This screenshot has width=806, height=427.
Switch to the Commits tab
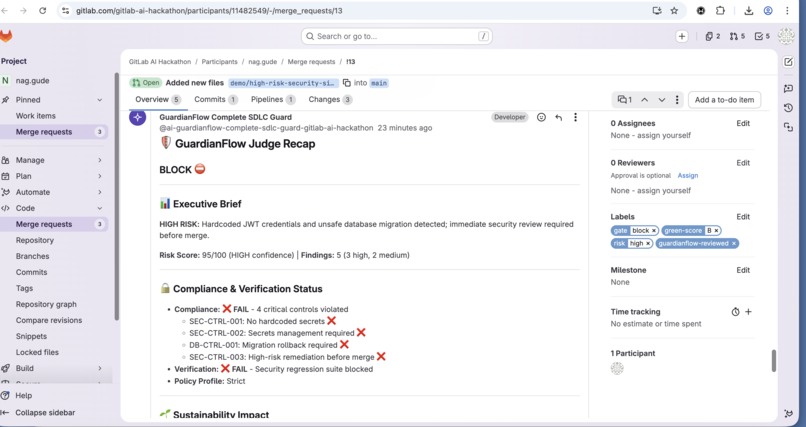(x=215, y=100)
